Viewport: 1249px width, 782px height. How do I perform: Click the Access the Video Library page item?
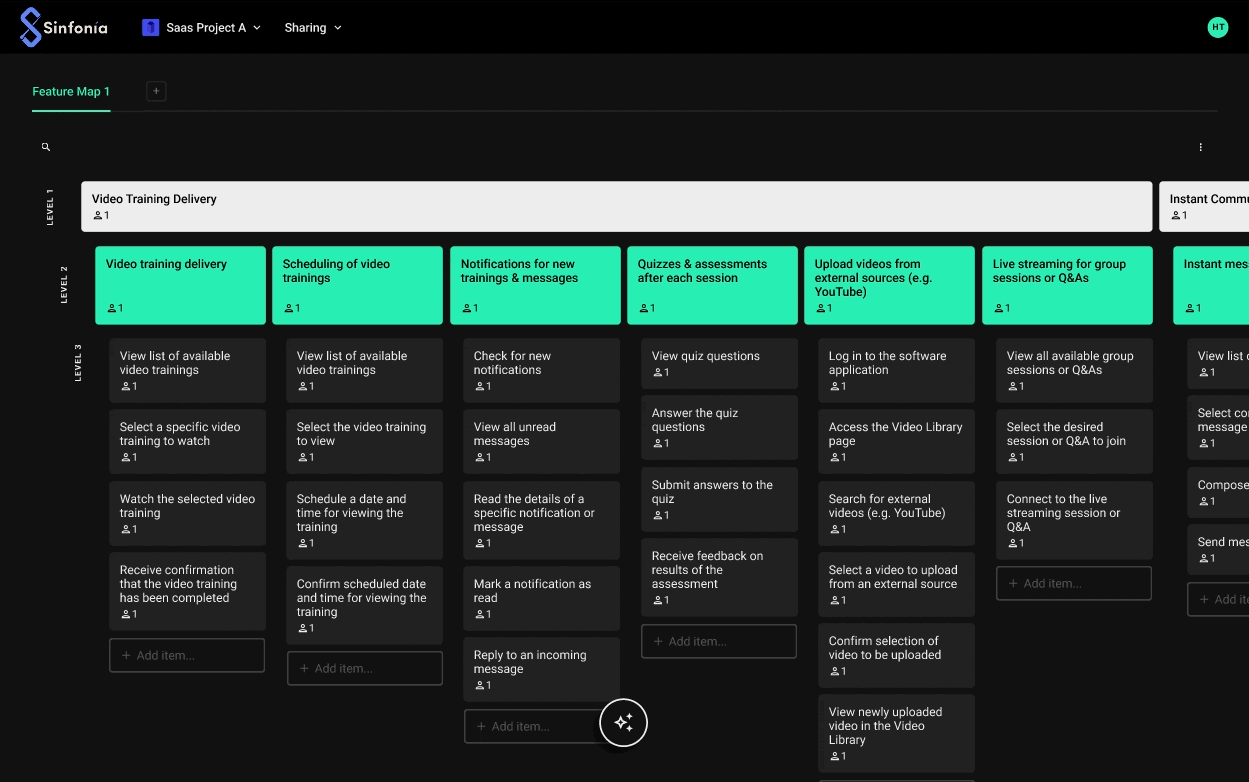896,441
